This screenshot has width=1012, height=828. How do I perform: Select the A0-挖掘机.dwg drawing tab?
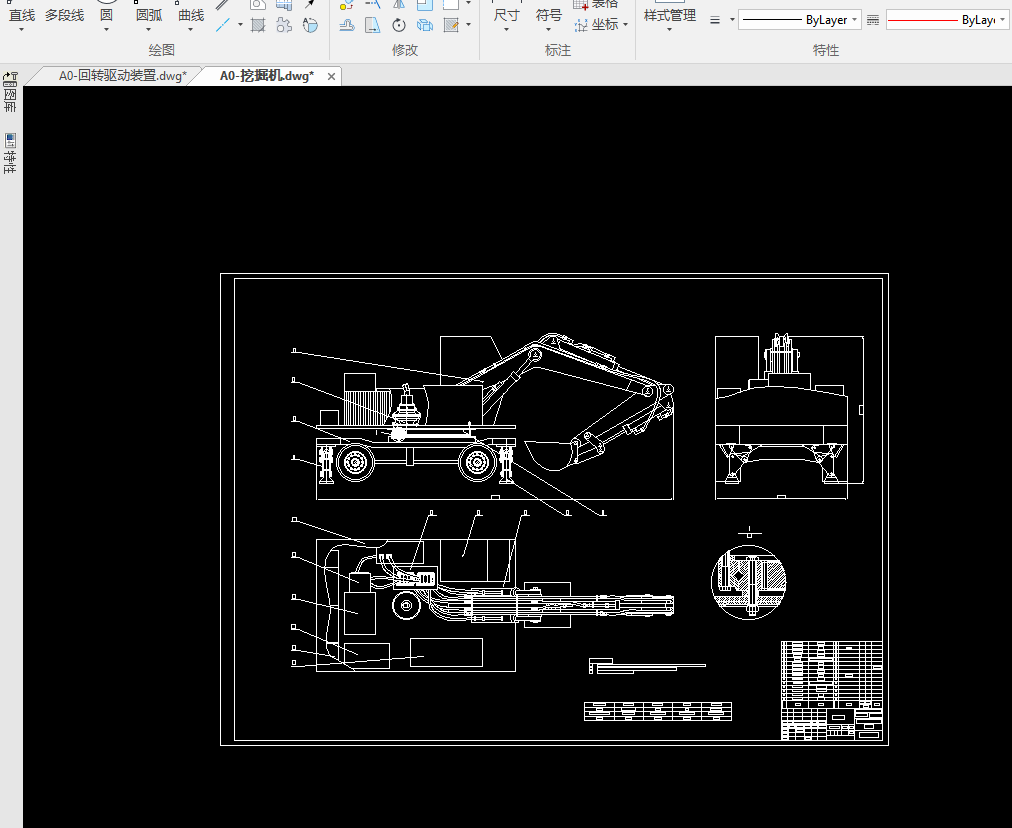pos(266,76)
